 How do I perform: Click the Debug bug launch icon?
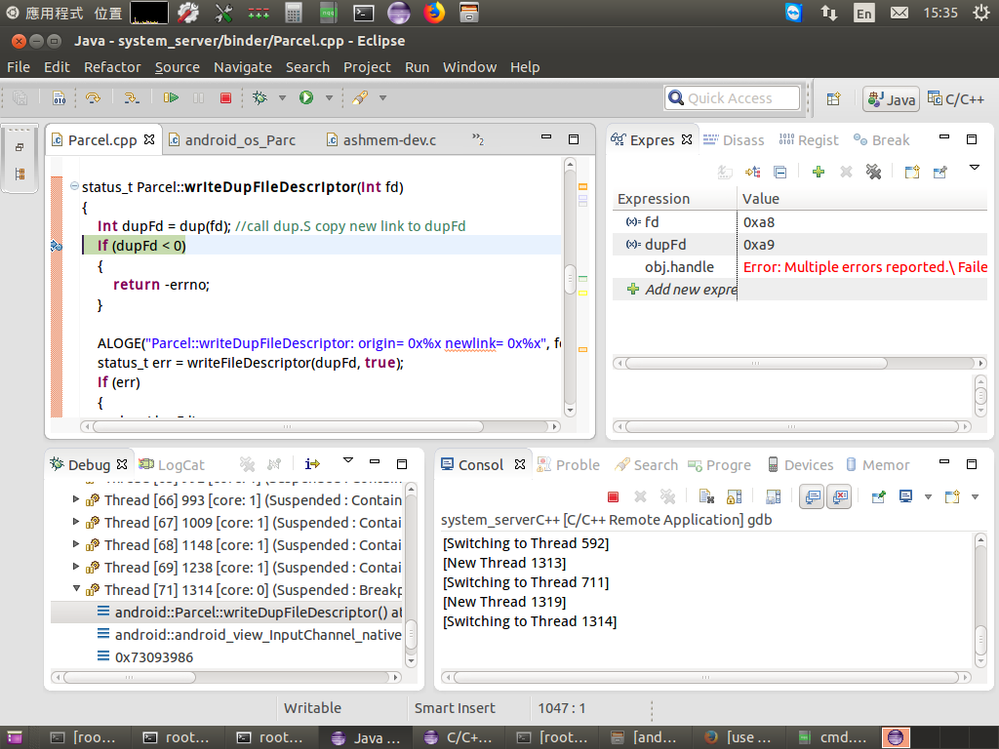pos(259,98)
